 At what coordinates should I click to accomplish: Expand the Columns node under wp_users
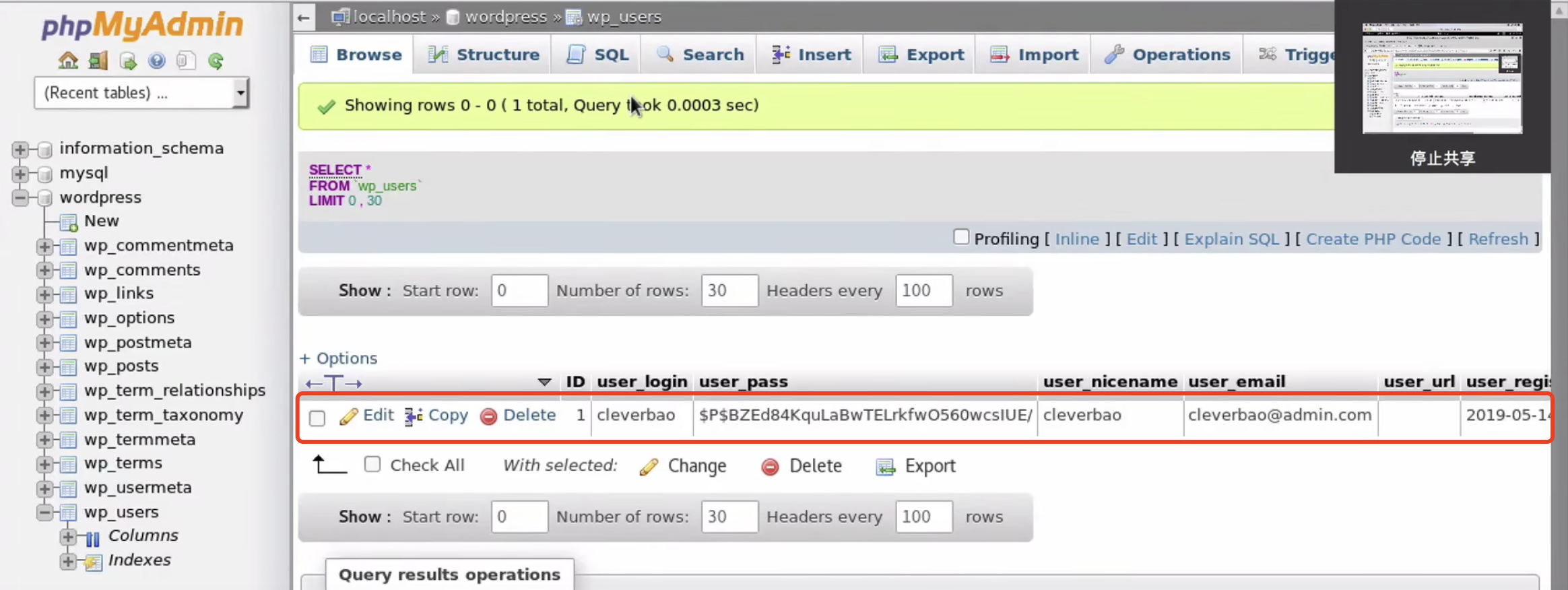coord(68,537)
